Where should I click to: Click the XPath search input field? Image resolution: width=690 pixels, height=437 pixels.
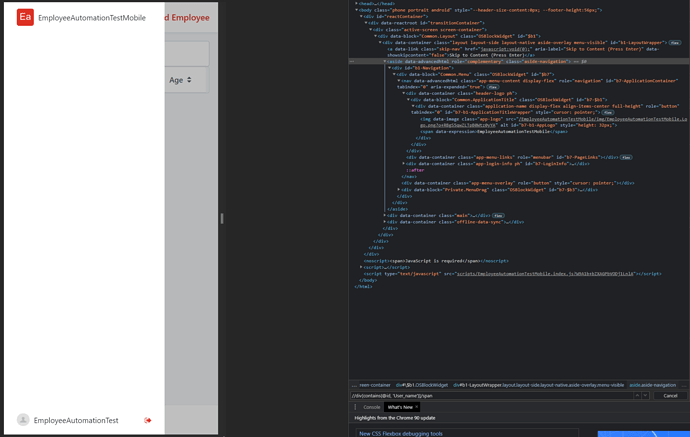(x=491, y=396)
